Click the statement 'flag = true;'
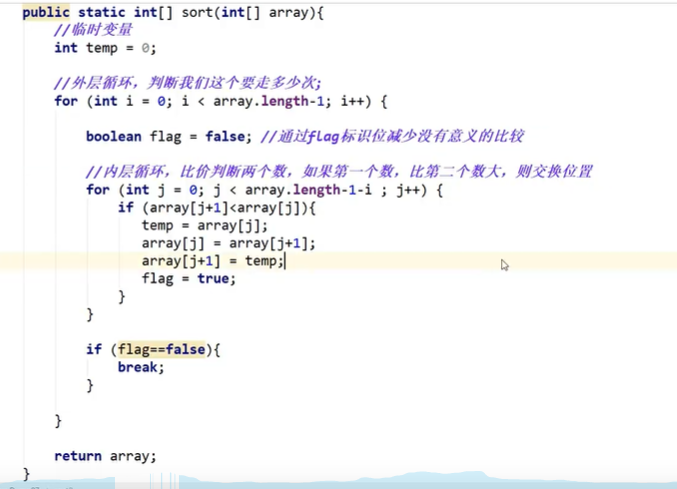 coord(189,279)
